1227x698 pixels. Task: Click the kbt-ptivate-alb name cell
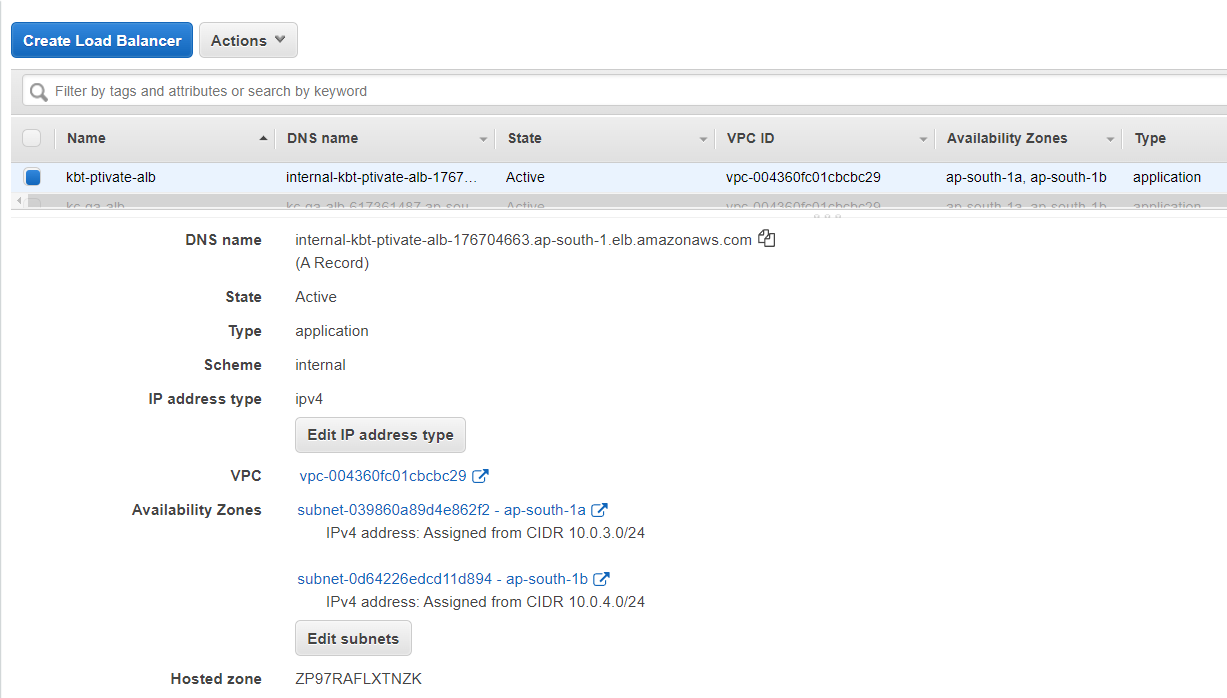tap(111, 177)
